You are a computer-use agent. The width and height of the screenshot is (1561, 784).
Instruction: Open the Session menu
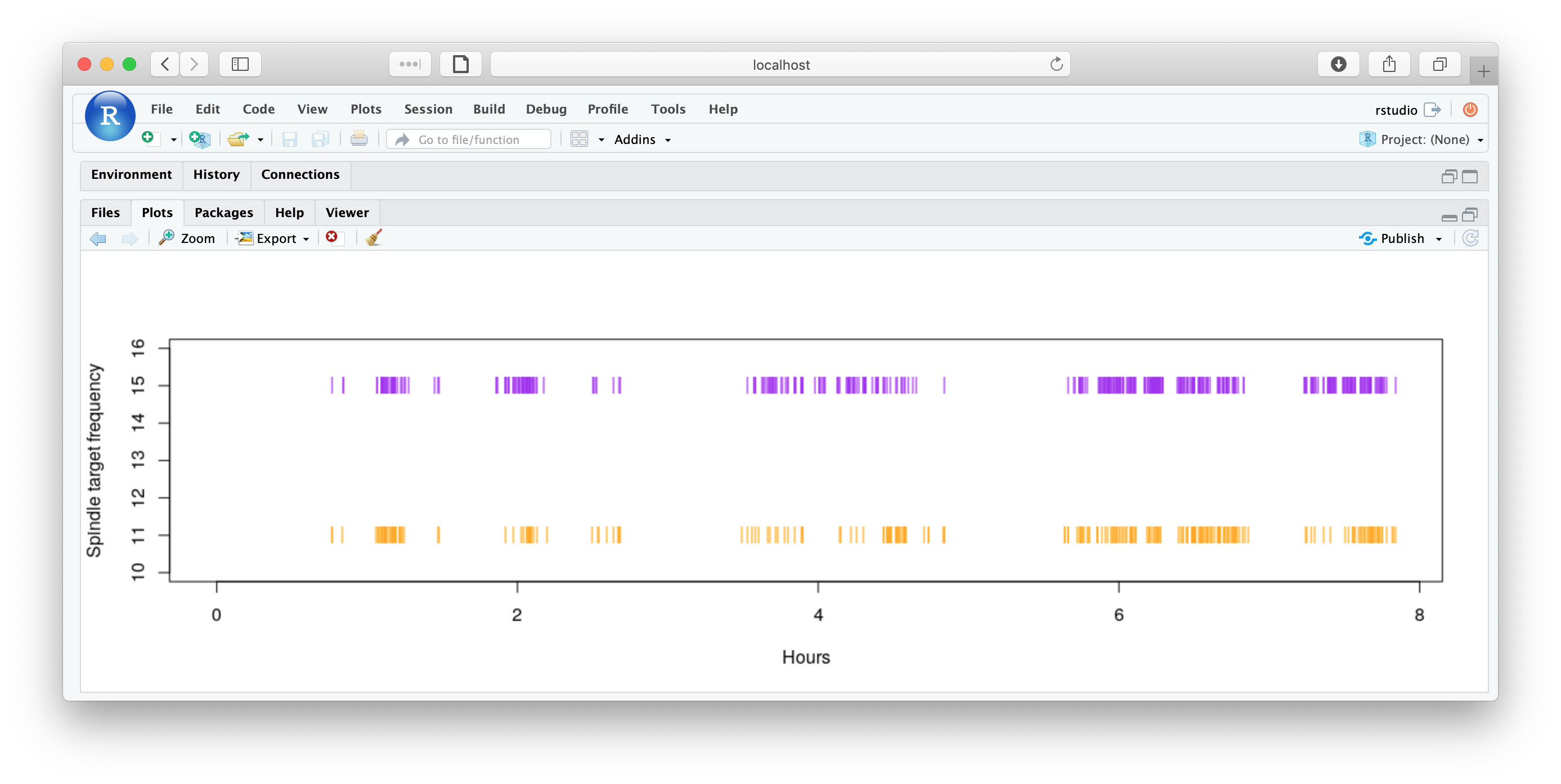[x=428, y=109]
